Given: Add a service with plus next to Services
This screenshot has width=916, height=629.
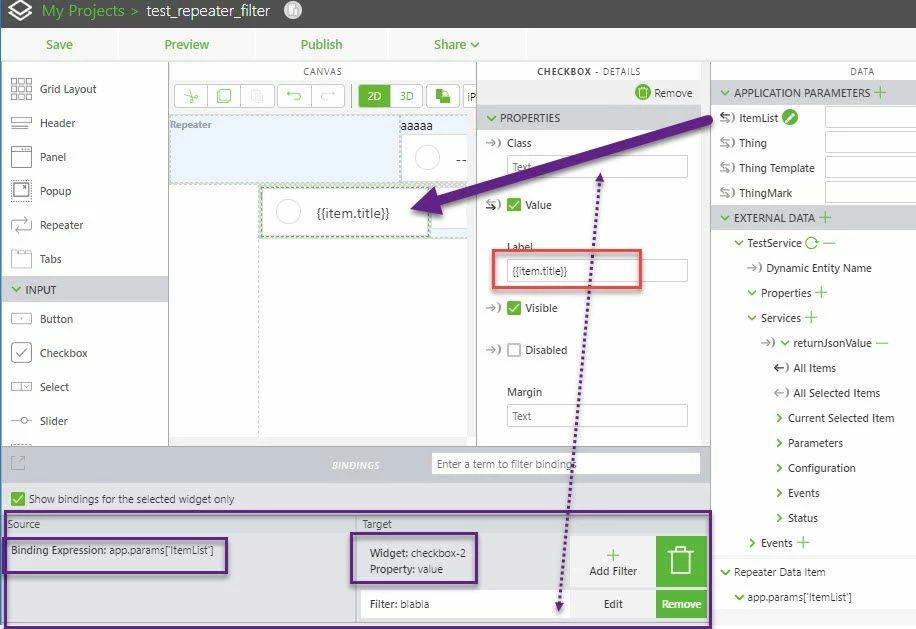Looking at the screenshot, I should (x=811, y=317).
